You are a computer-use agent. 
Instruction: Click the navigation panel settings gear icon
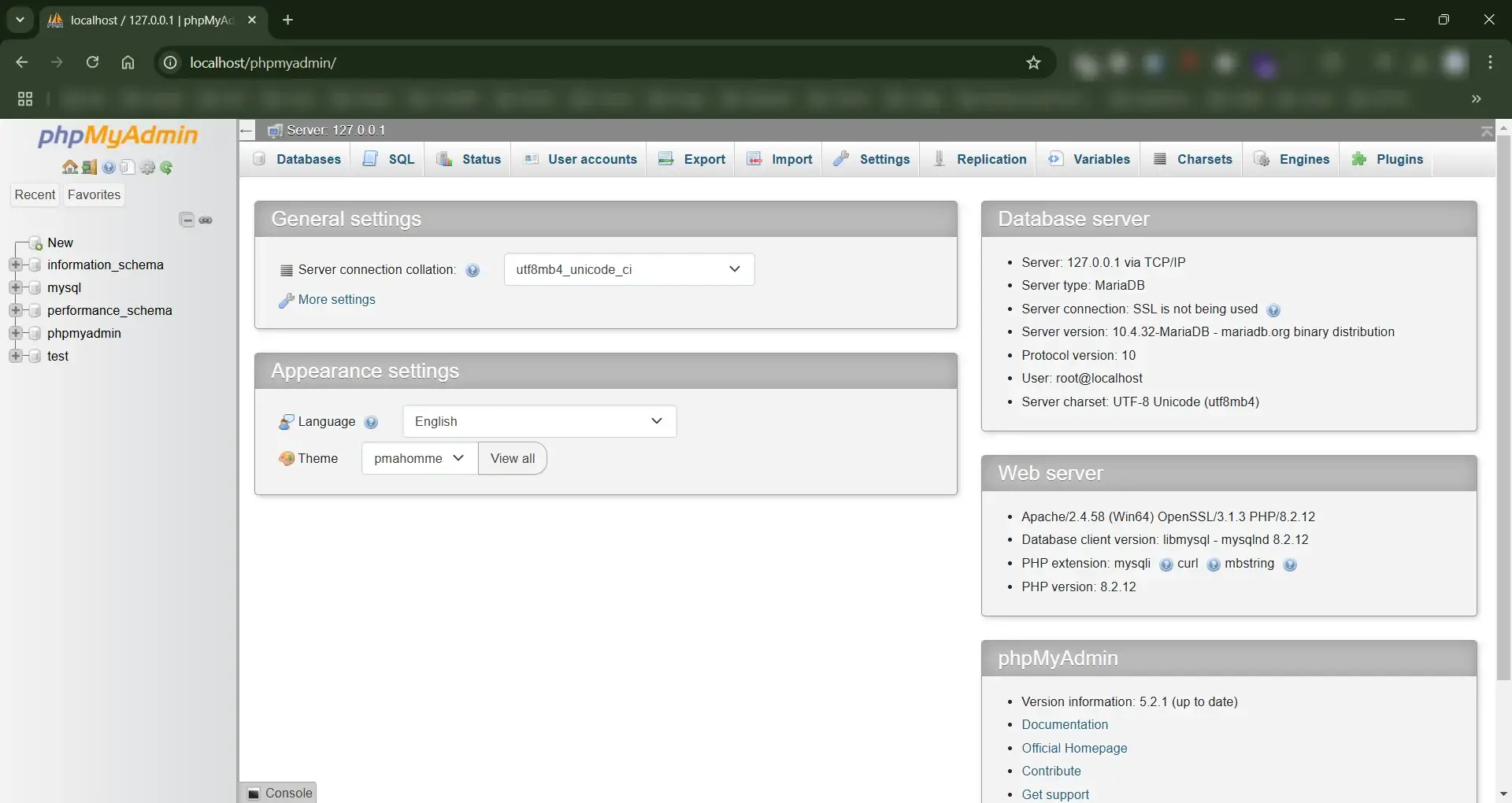point(147,168)
